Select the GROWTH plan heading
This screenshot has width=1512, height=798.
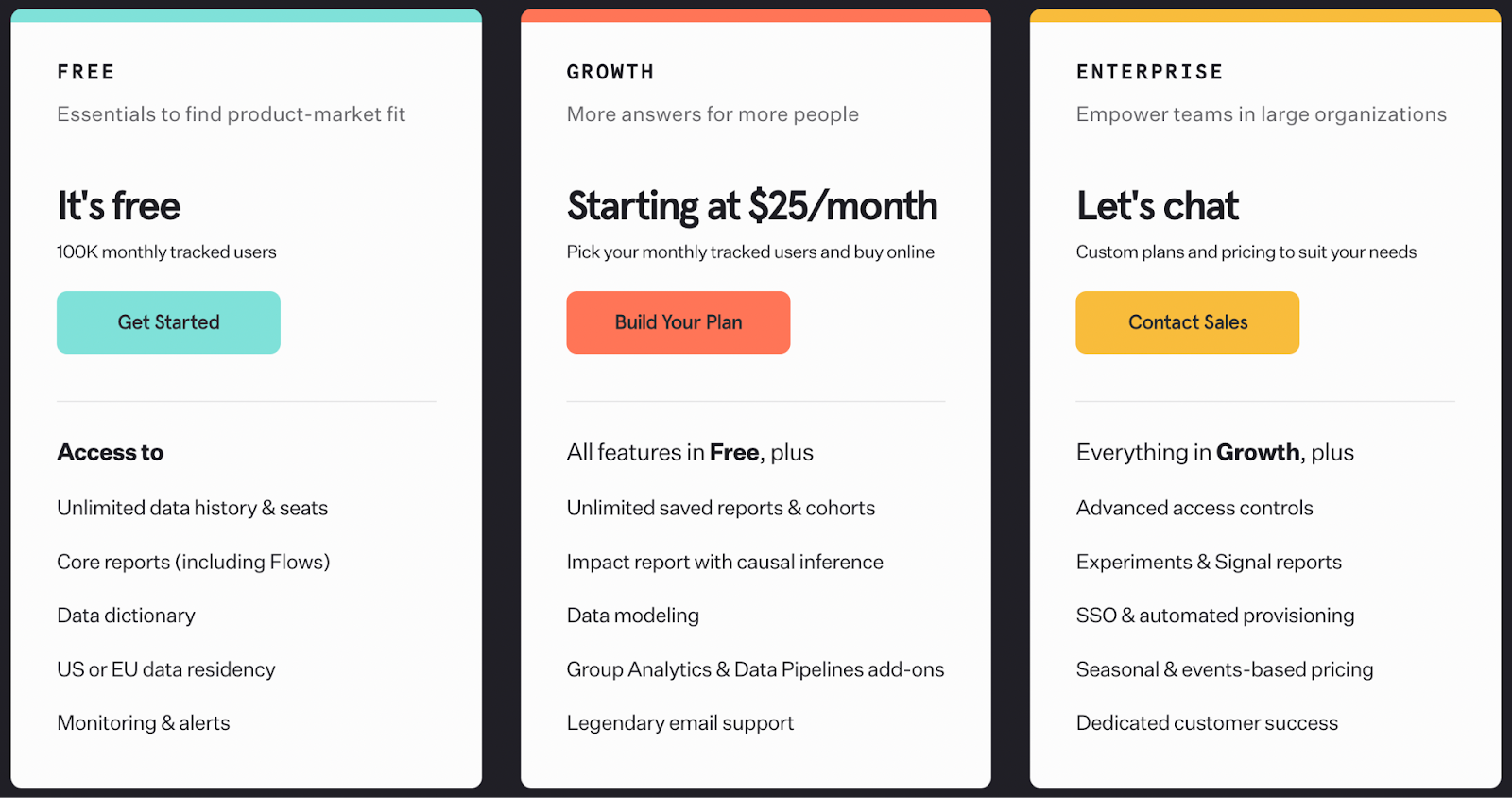610,71
